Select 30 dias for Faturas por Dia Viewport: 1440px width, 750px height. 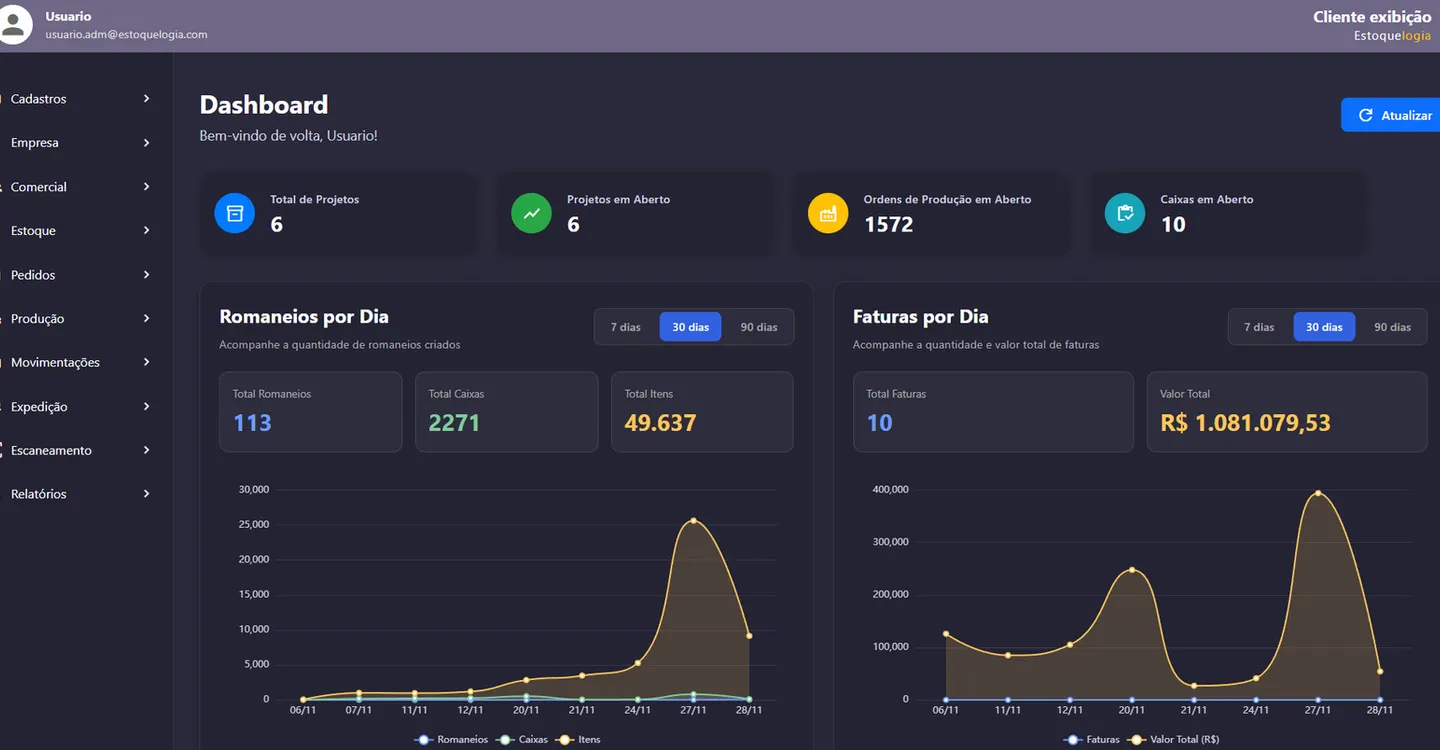(1324, 327)
